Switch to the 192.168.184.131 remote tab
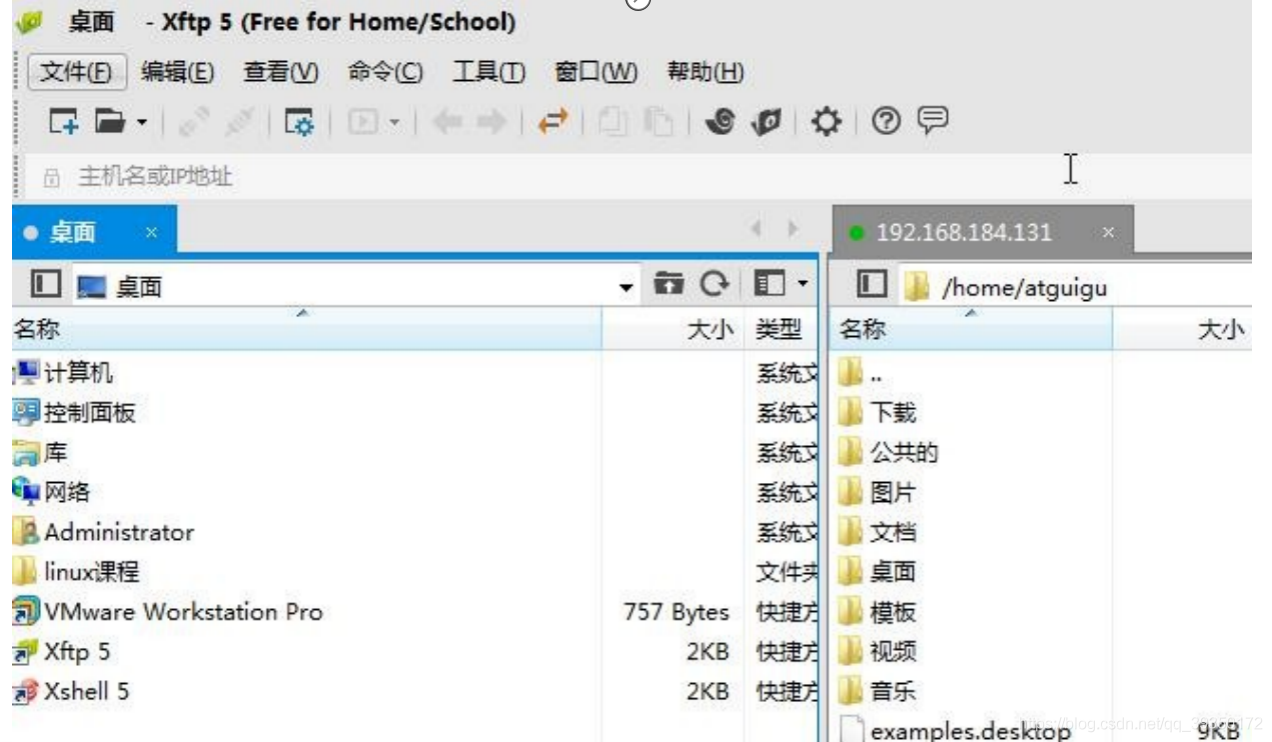Viewport: 1272px width, 742px height. (x=983, y=232)
